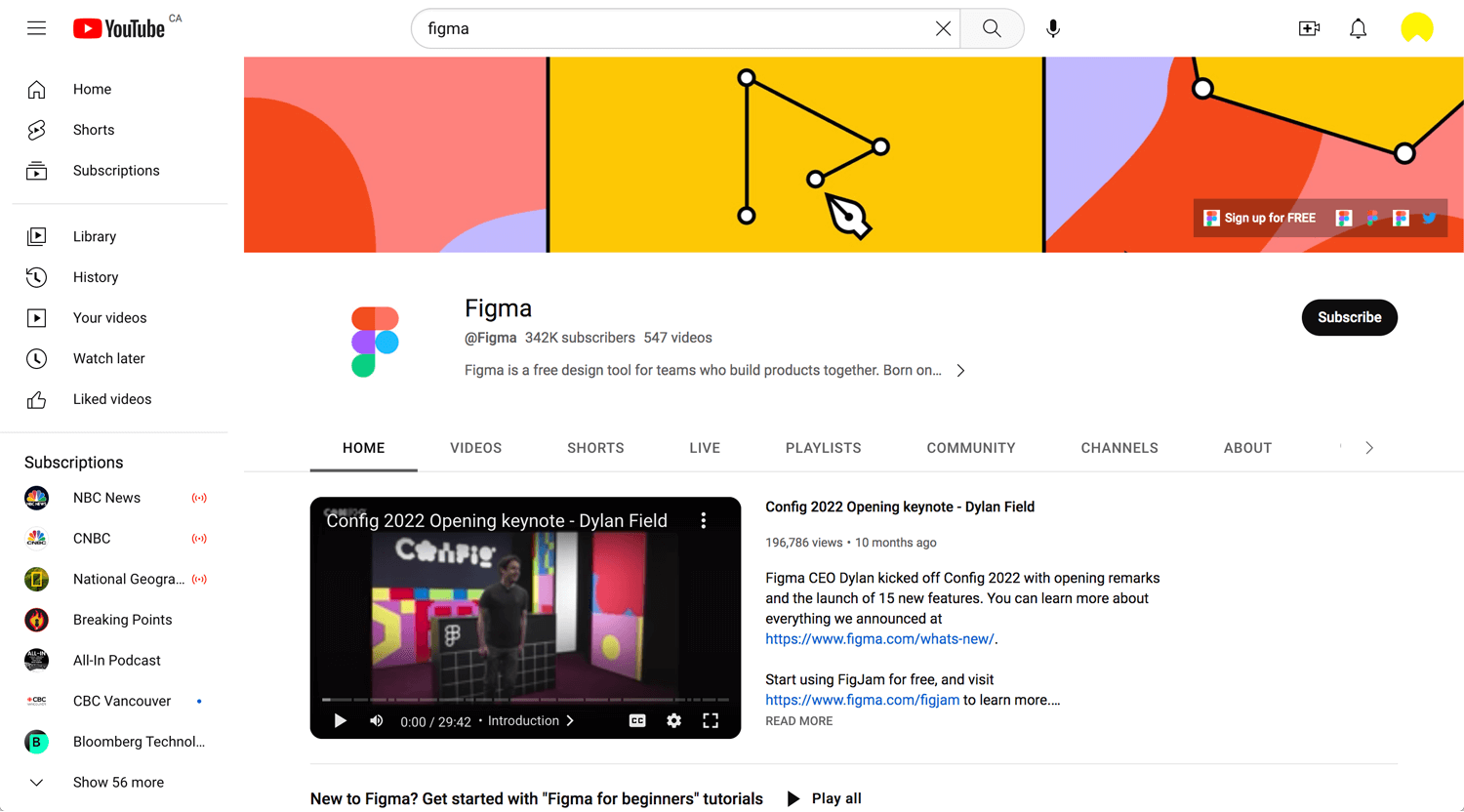The image size is (1464, 812).
Task: Toggle closed captions on the video
Action: (x=637, y=721)
